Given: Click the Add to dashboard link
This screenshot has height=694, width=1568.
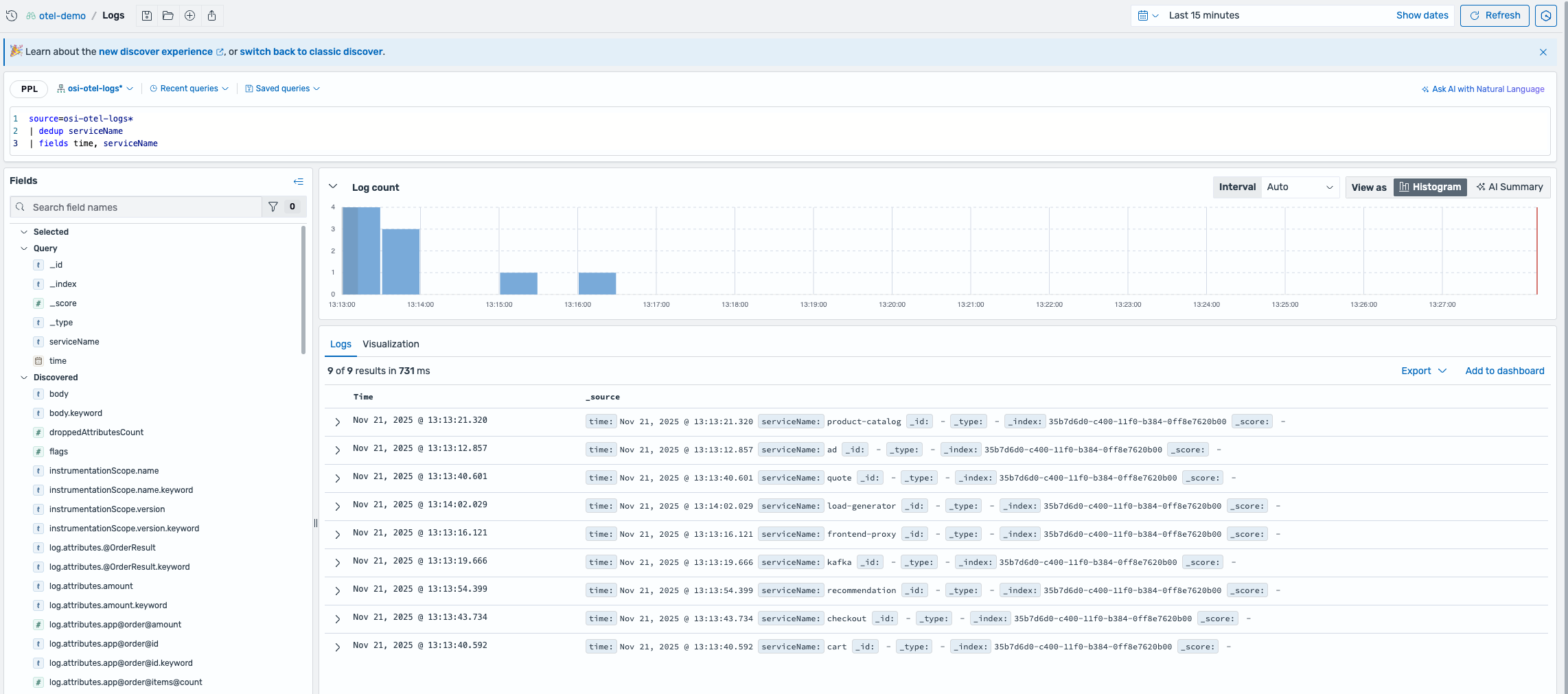Looking at the screenshot, I should 1504,371.
